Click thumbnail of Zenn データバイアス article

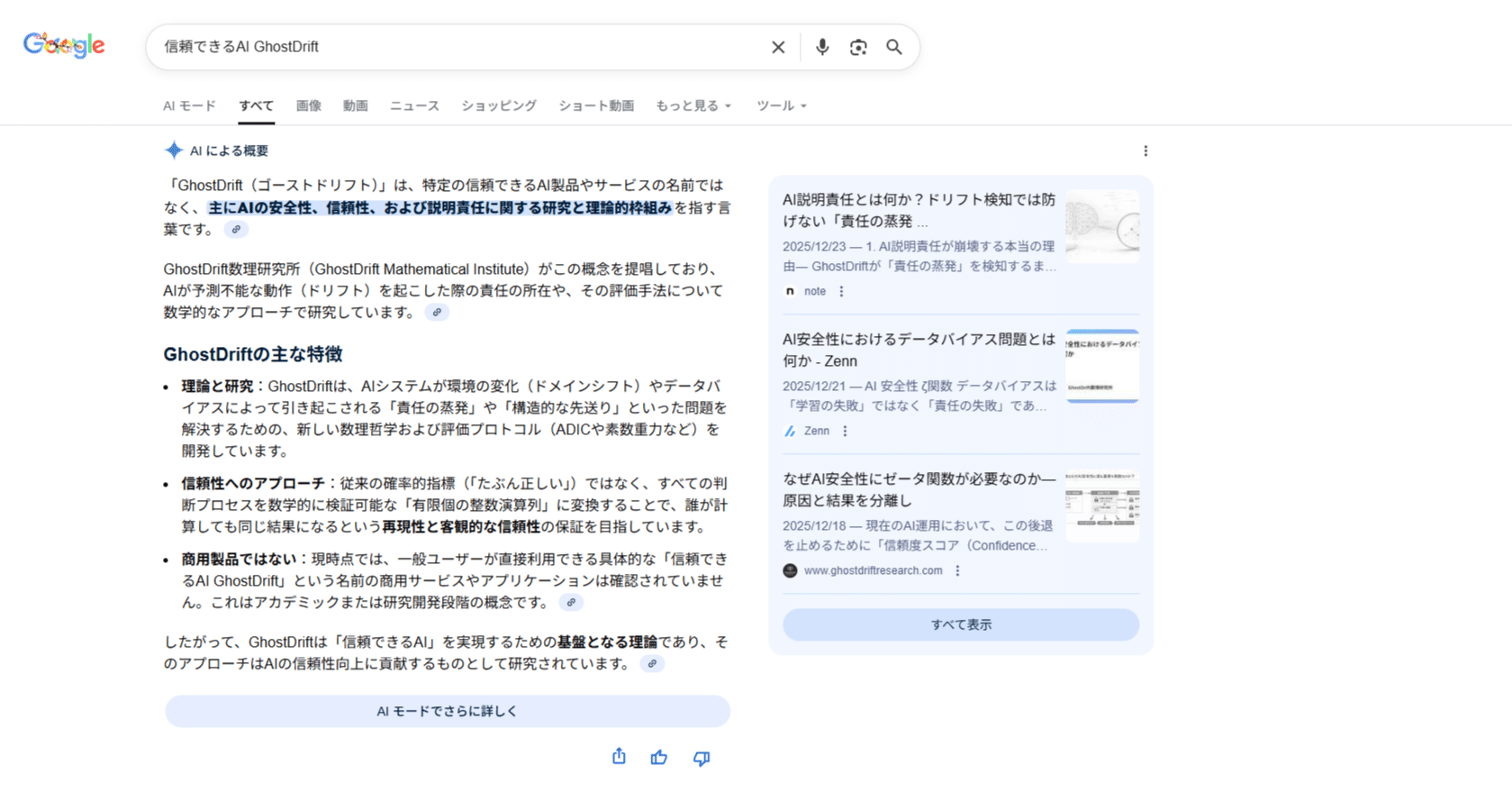tap(1102, 366)
